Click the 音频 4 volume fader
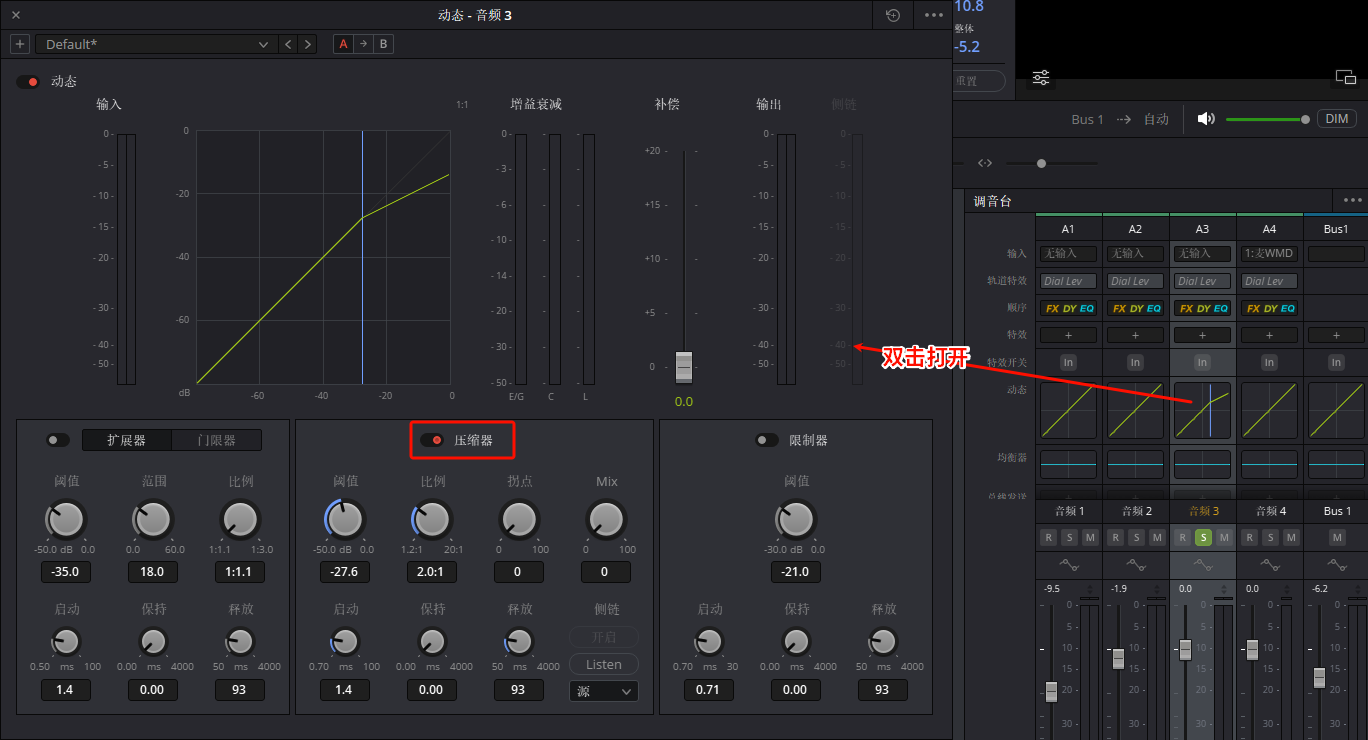Viewport: 1368px width, 740px height. (x=1252, y=650)
